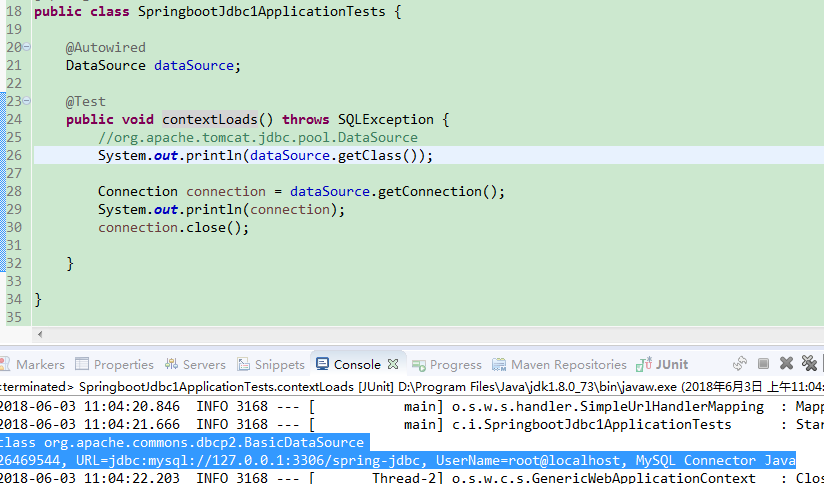Switch to the Markers tab
The width and height of the screenshot is (824, 484).
point(33,364)
